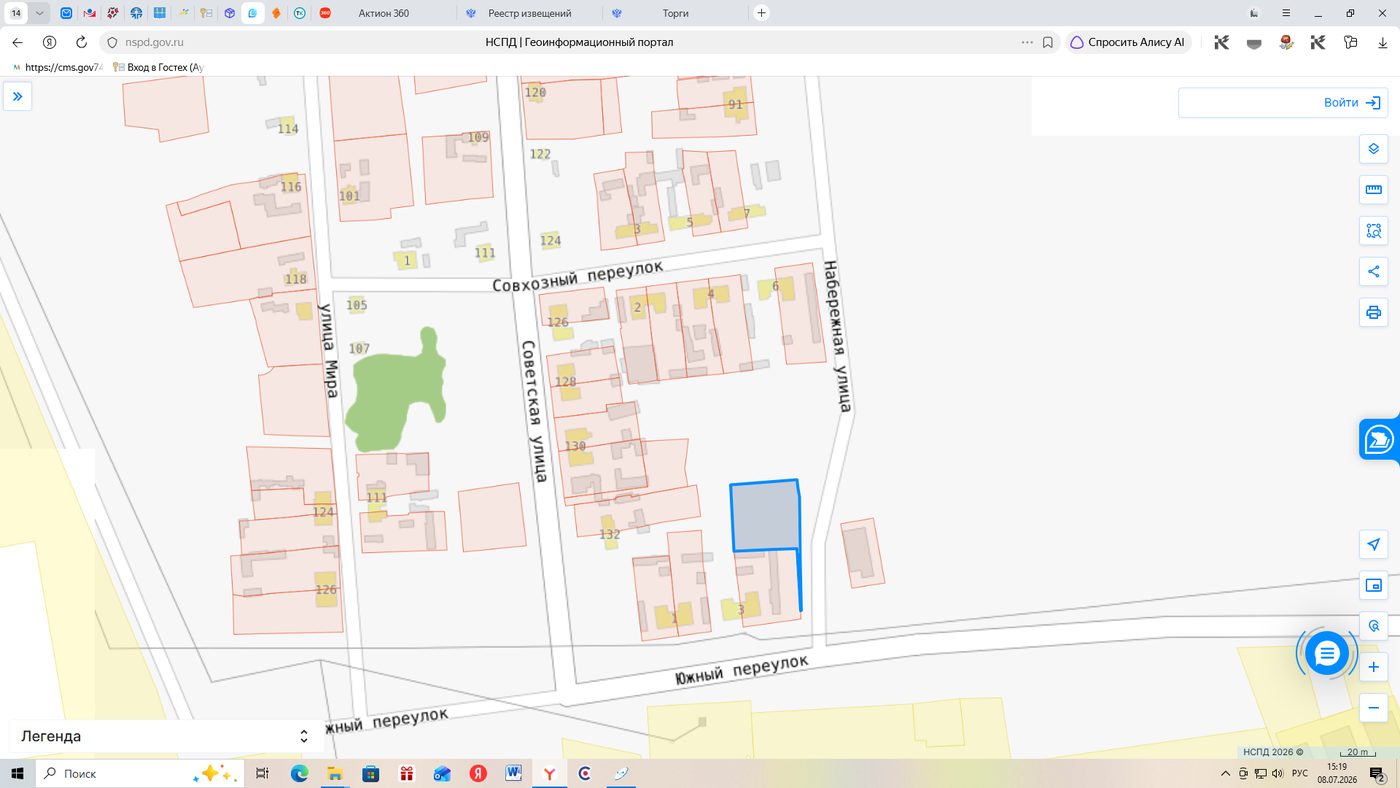Screen dimensions: 1400x788
Task: Click Спросить Алису AI button
Action: click(x=1127, y=42)
